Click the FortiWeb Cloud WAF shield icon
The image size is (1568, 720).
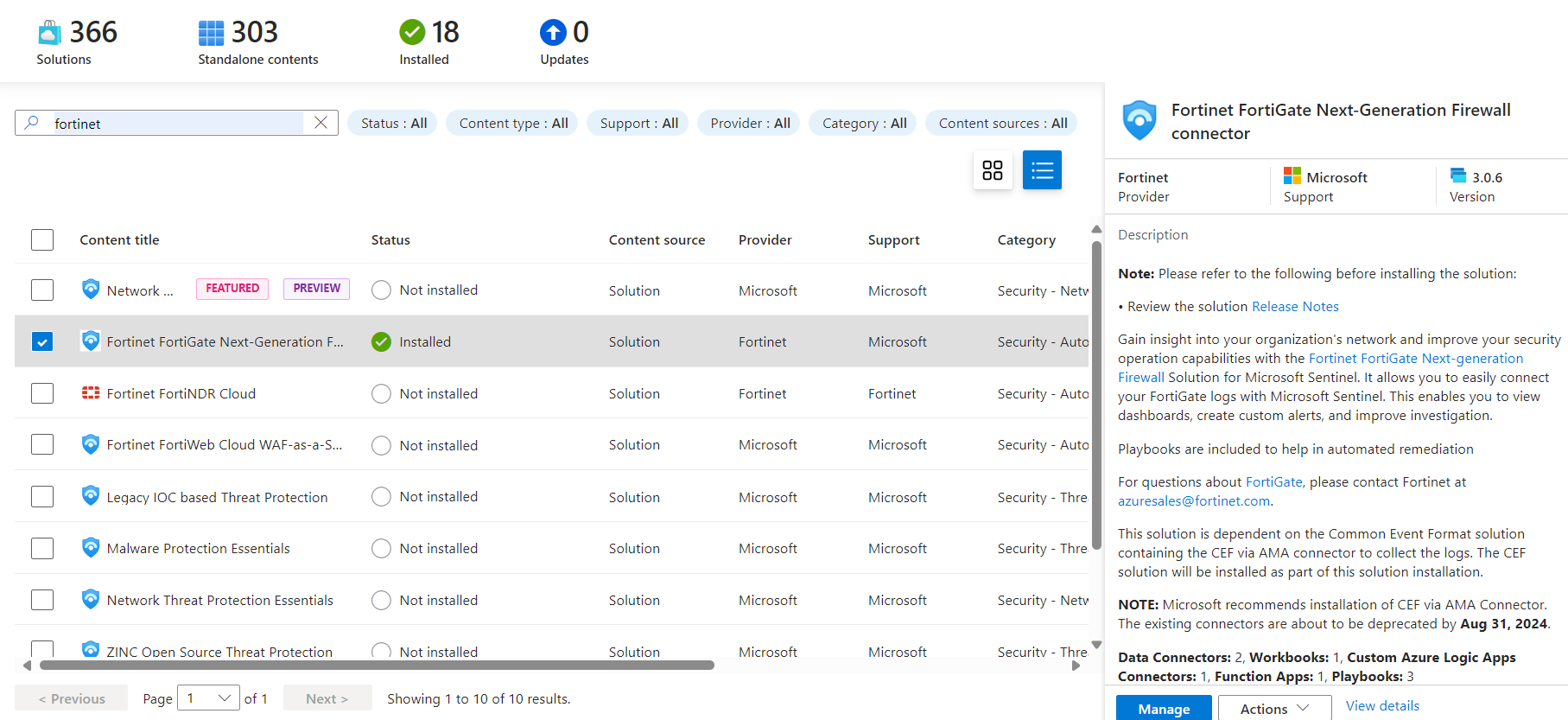point(91,444)
